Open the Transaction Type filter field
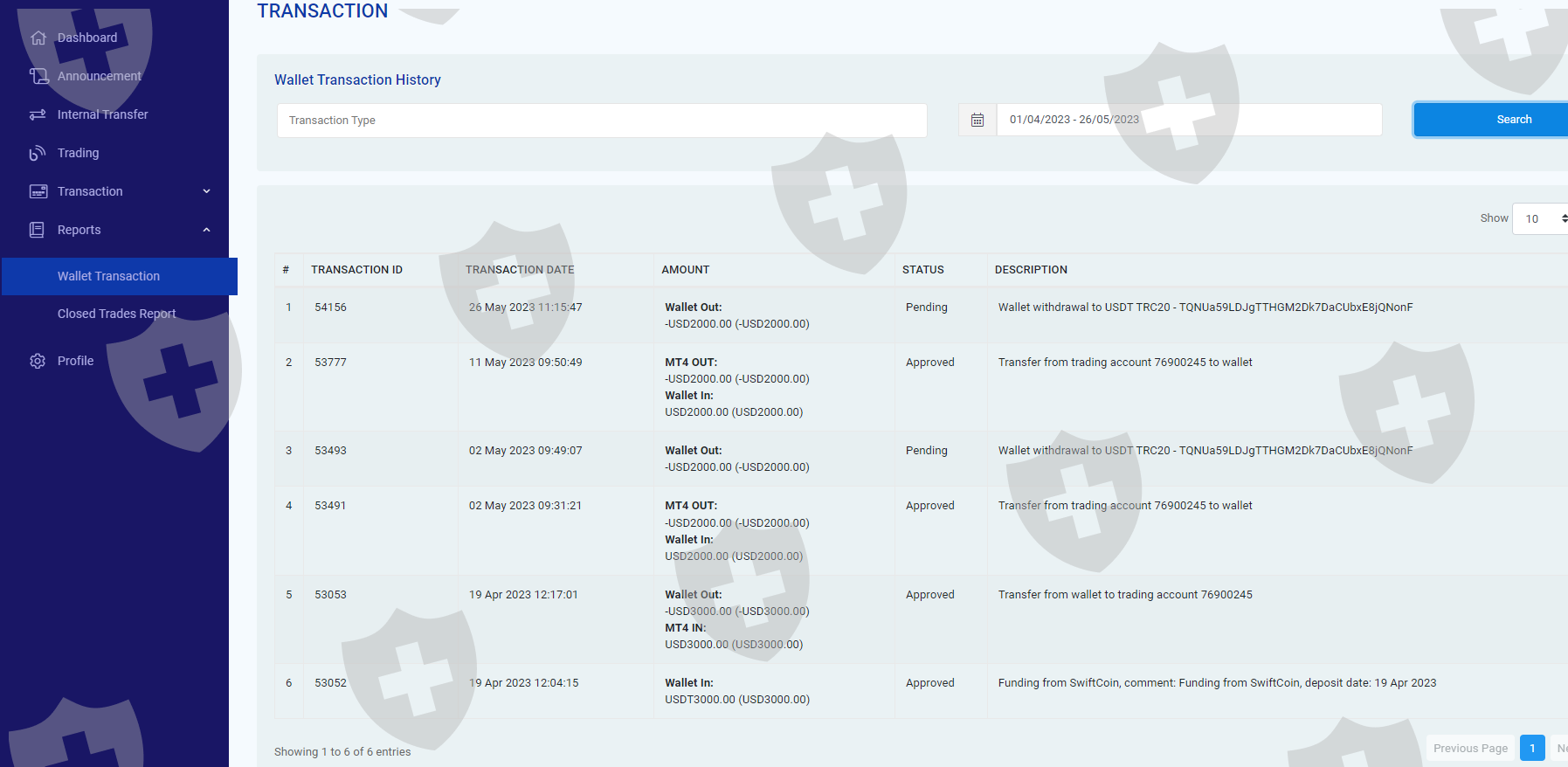This screenshot has height=767, width=1568. pos(601,121)
